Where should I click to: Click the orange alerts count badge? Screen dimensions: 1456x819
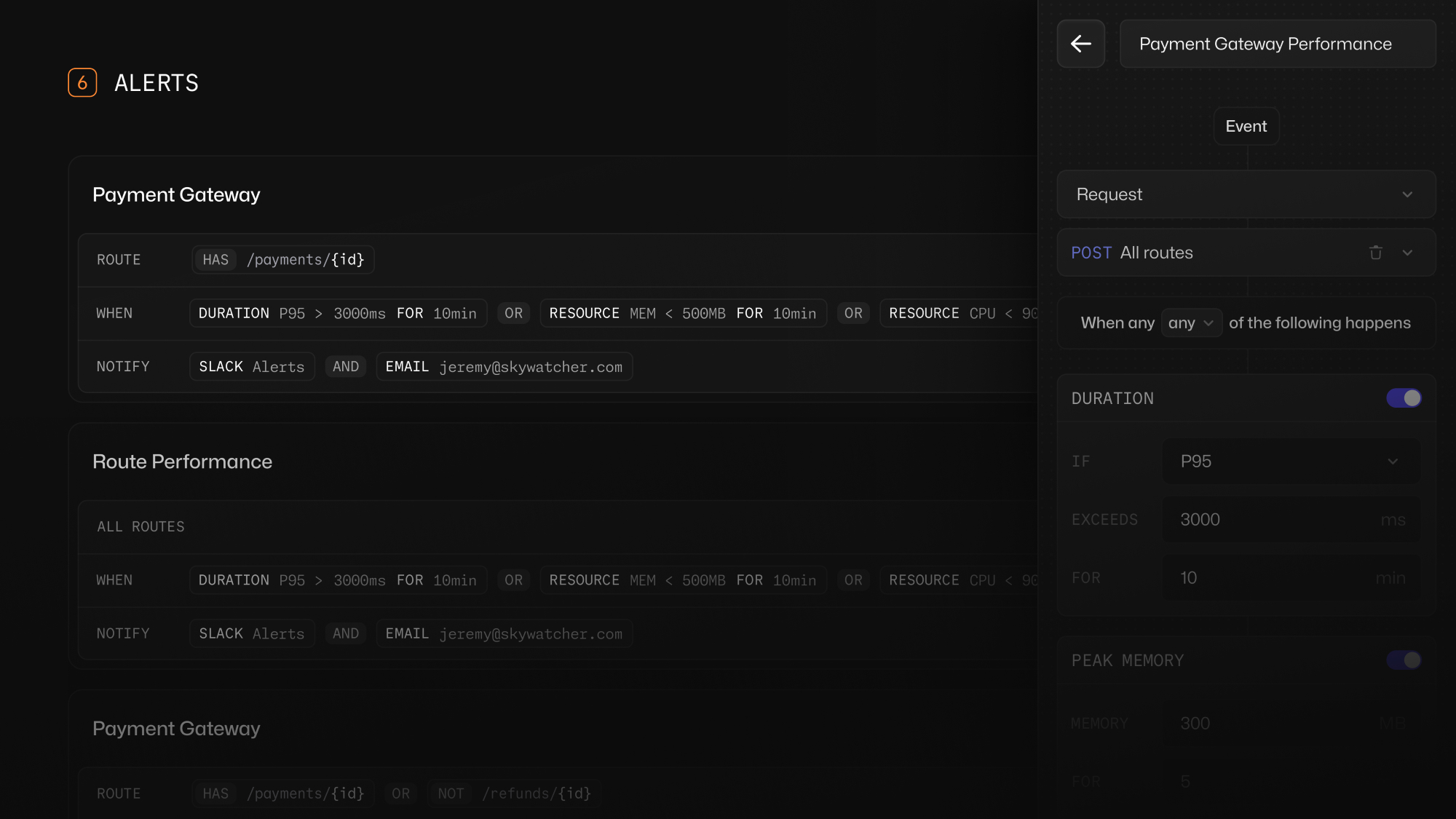[x=82, y=83]
